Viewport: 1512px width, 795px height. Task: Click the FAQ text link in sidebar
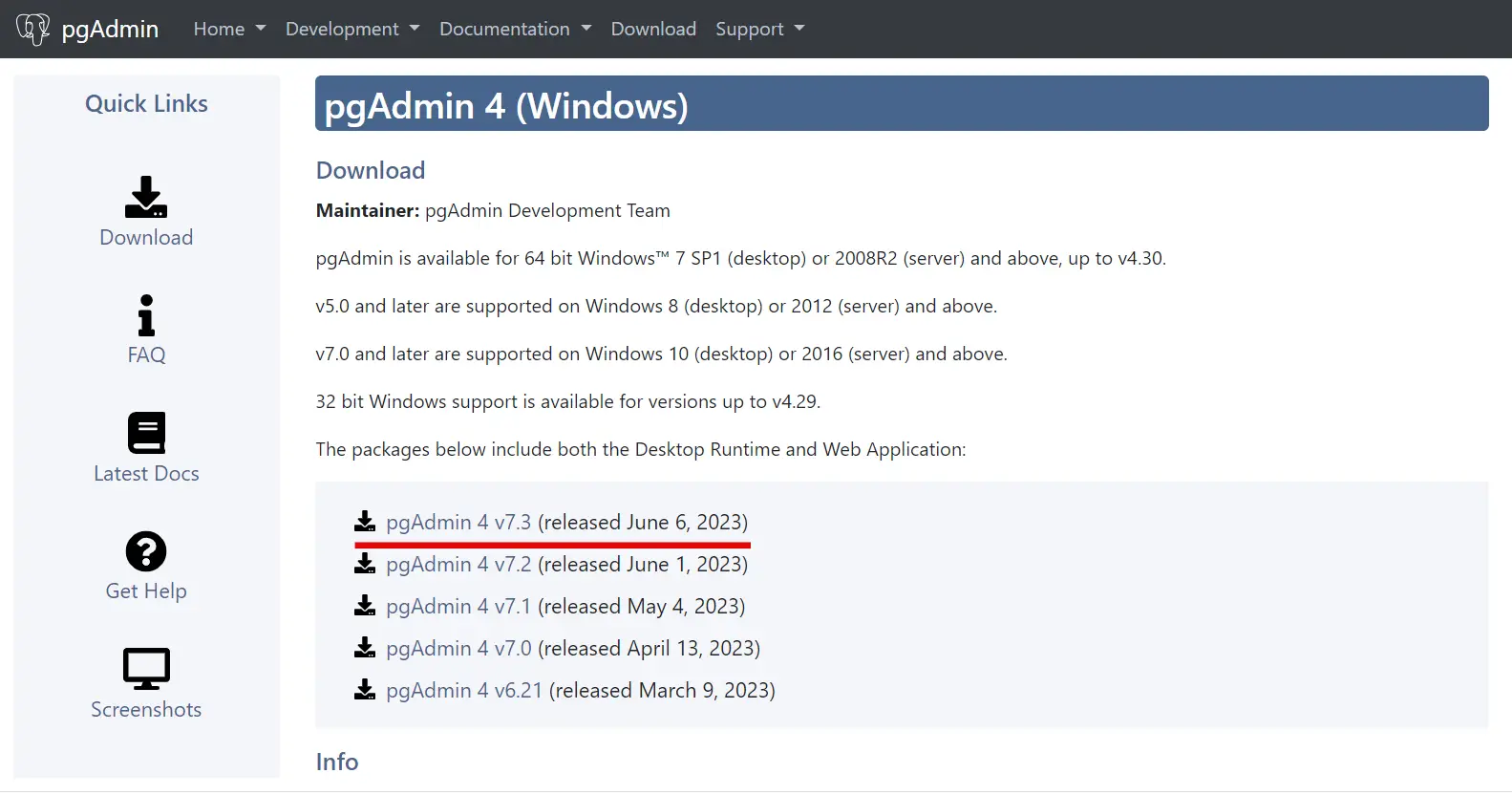click(x=146, y=355)
